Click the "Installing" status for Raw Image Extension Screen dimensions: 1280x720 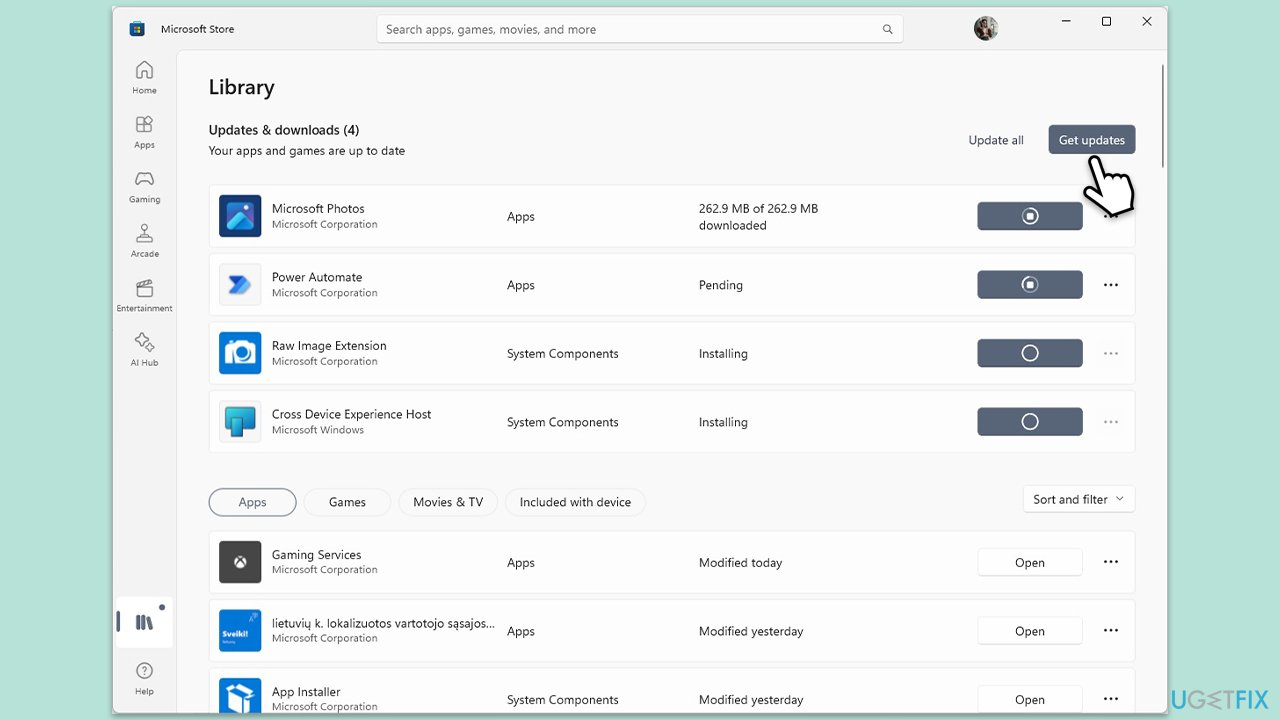pyautogui.click(x=723, y=354)
